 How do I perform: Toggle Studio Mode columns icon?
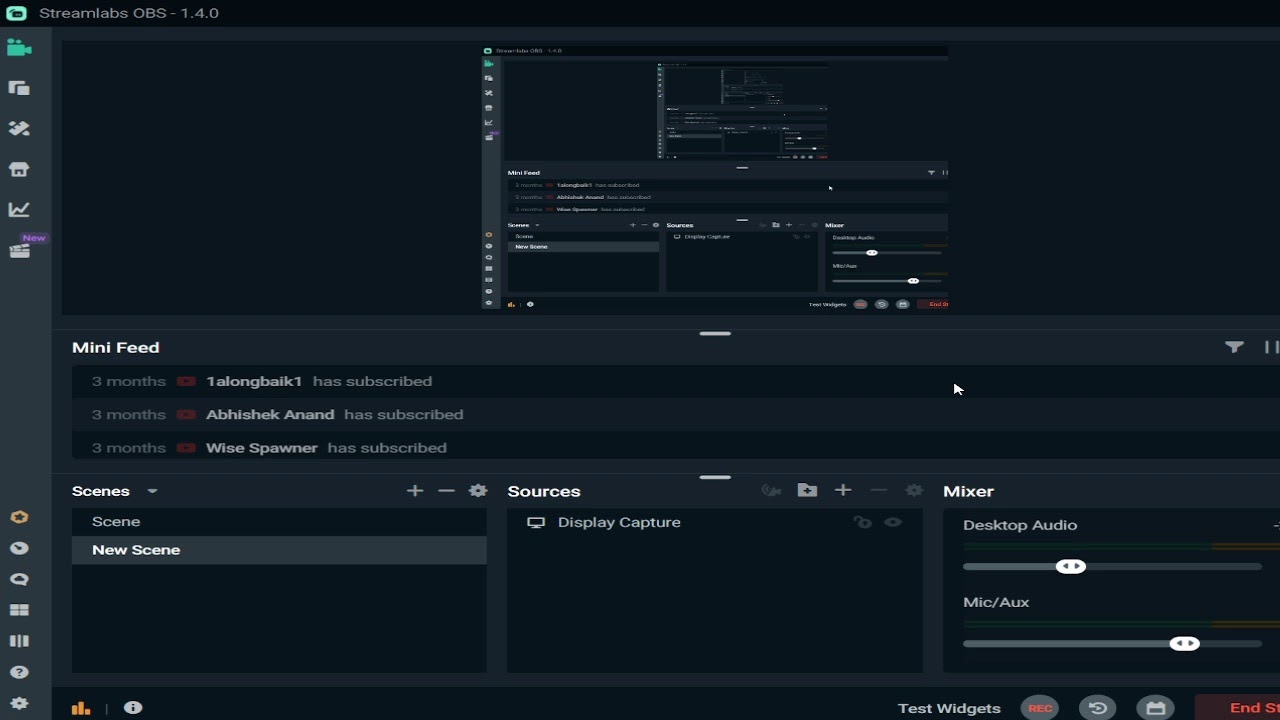click(19, 641)
